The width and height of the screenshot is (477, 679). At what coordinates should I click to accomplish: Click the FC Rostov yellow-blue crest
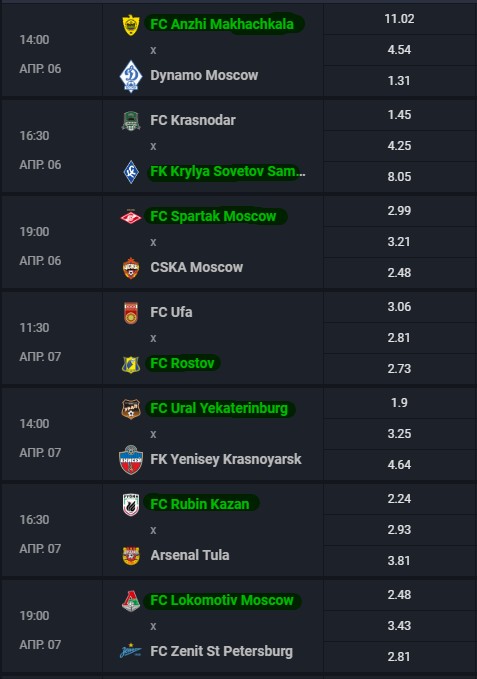(x=131, y=364)
